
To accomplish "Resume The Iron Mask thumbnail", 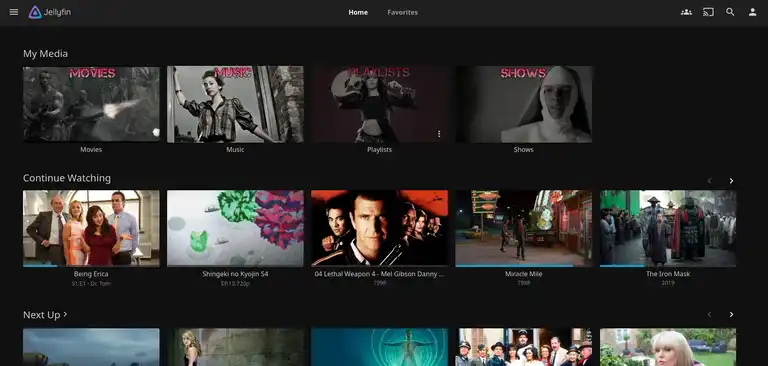I will coord(668,228).
